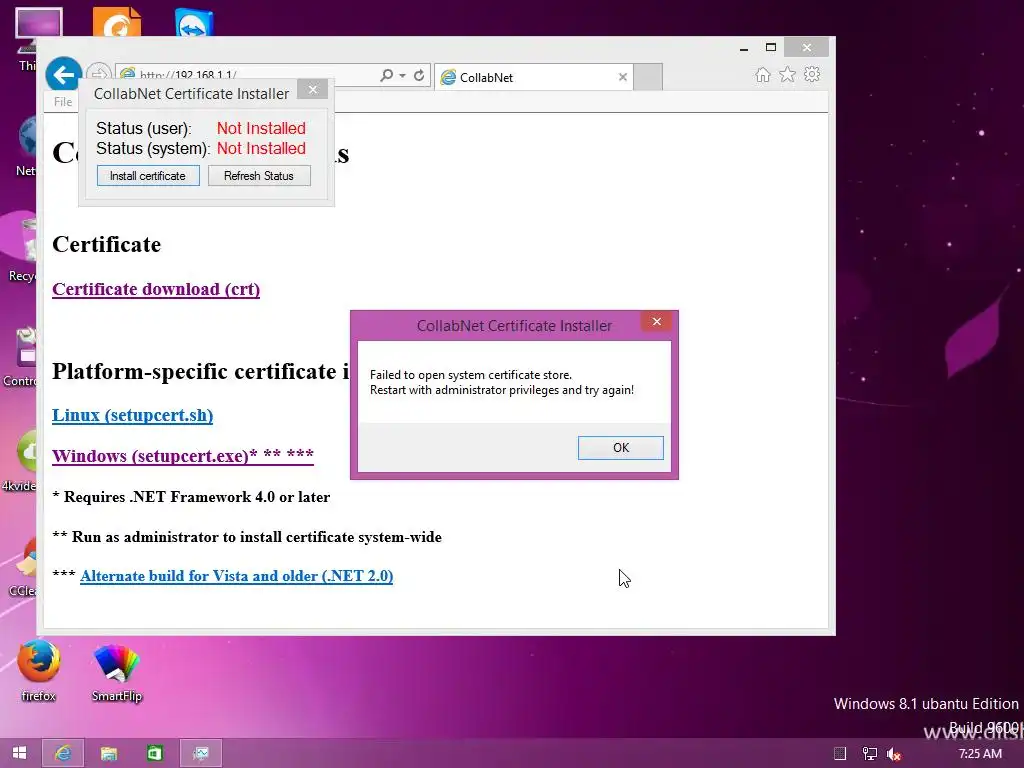The width and height of the screenshot is (1024, 768).
Task: Click the browser Home icon
Action: [763, 75]
